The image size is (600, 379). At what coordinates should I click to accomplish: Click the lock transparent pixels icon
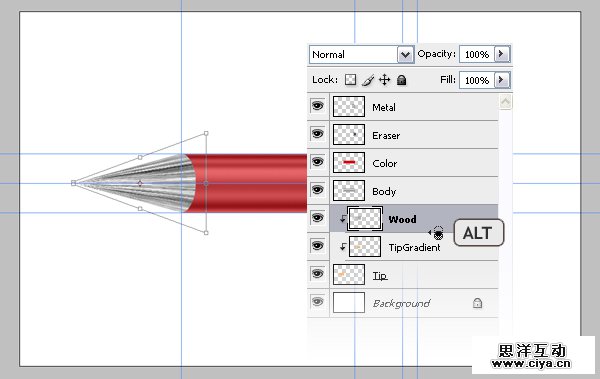350,80
